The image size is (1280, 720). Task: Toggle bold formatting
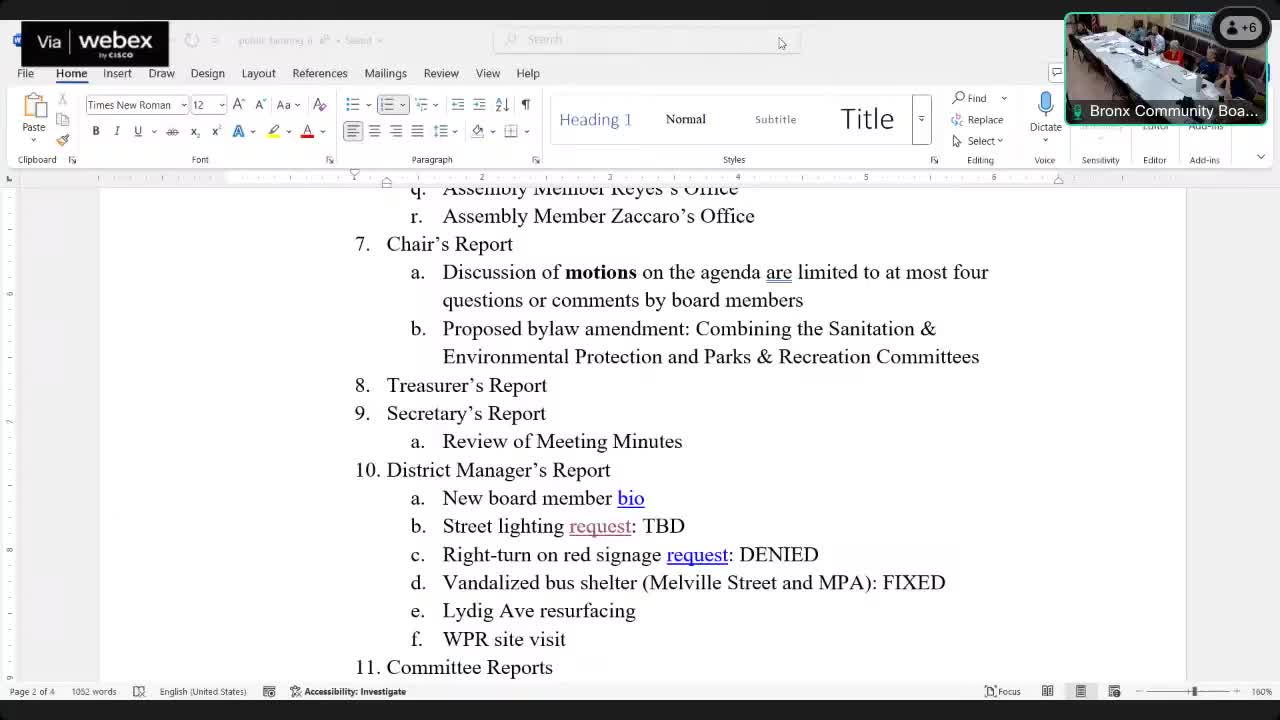[96, 131]
